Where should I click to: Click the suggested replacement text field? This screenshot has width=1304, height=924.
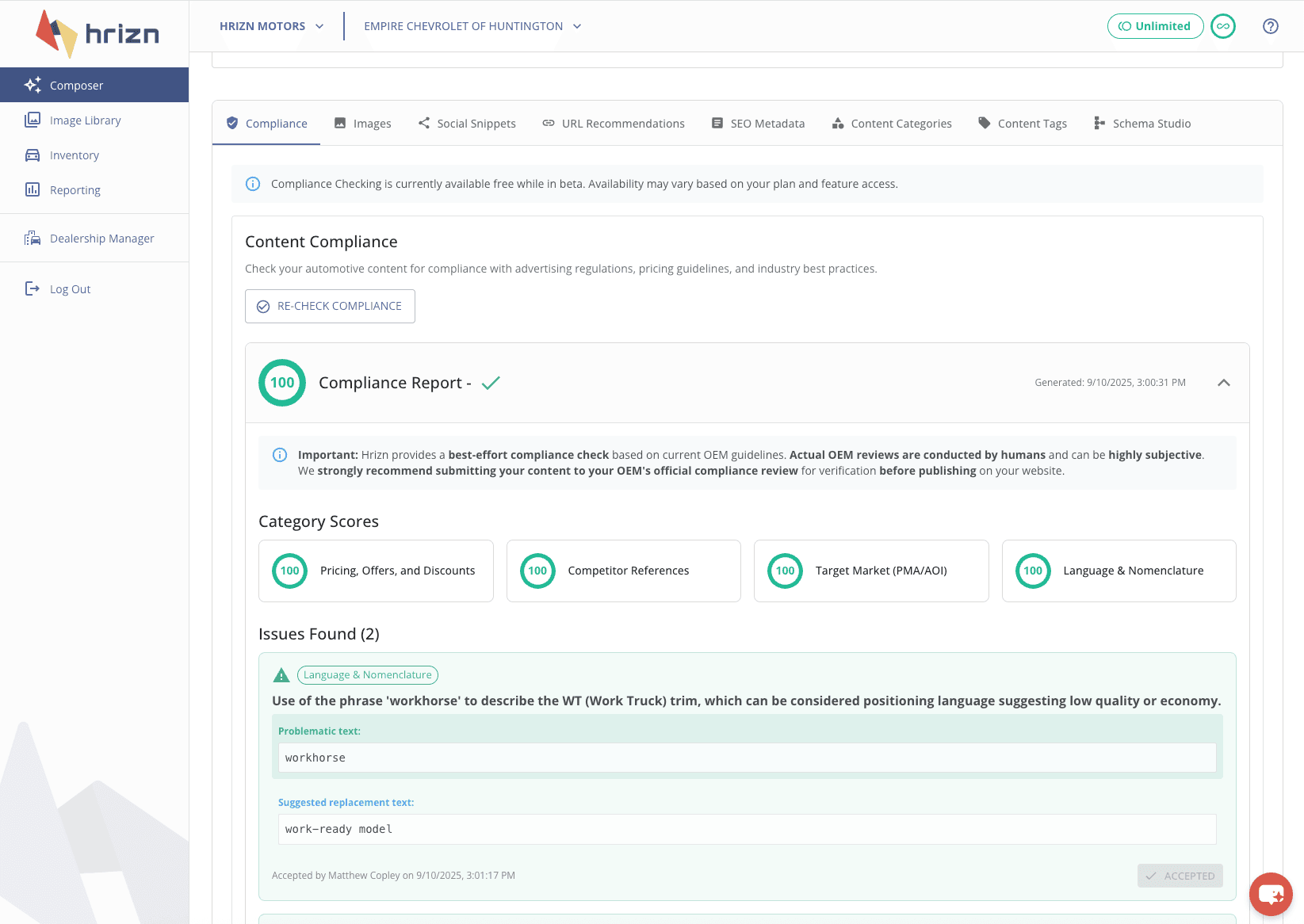tap(747, 829)
